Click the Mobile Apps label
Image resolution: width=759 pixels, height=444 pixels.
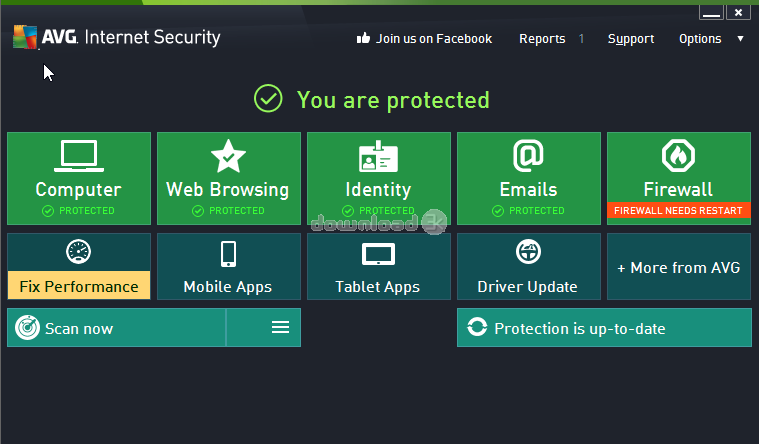[228, 287]
